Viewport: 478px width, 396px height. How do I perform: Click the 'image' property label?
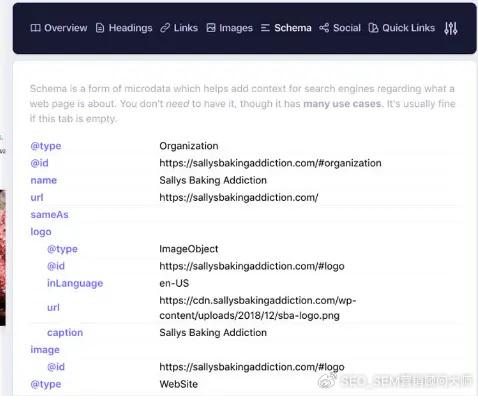[x=45, y=350]
